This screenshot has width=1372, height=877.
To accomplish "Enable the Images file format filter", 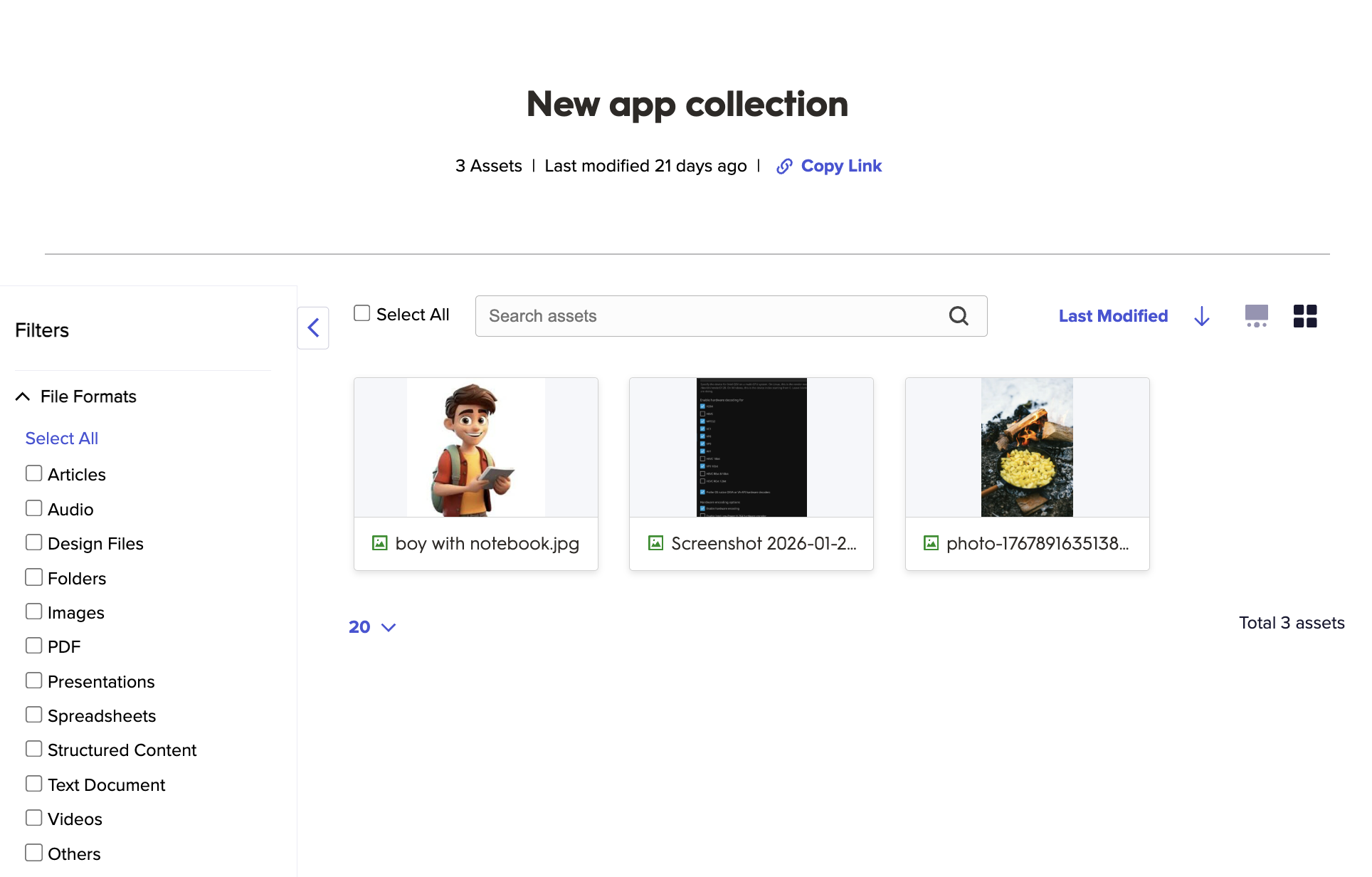I will tap(33, 611).
